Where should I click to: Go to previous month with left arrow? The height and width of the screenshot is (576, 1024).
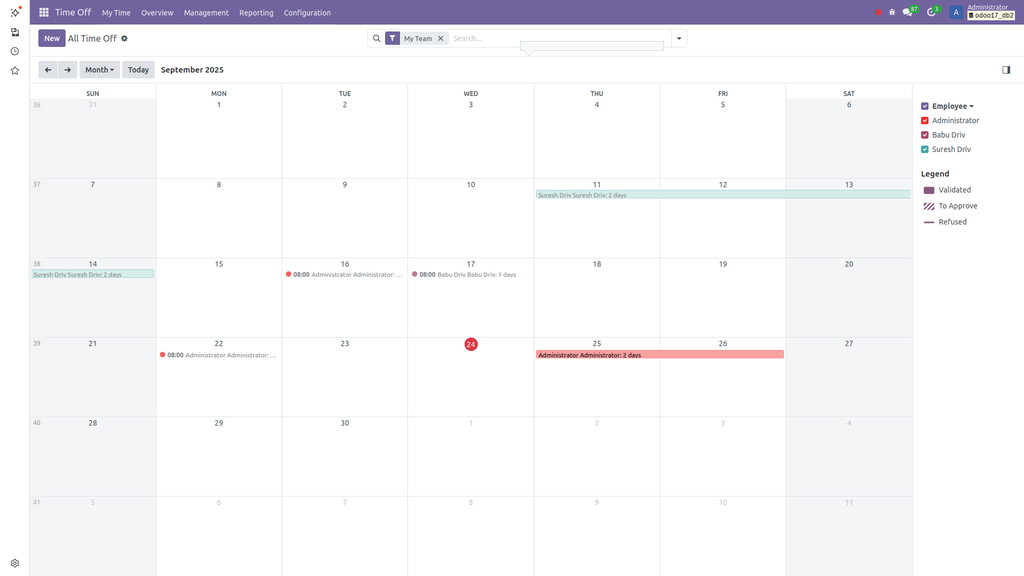coord(48,70)
